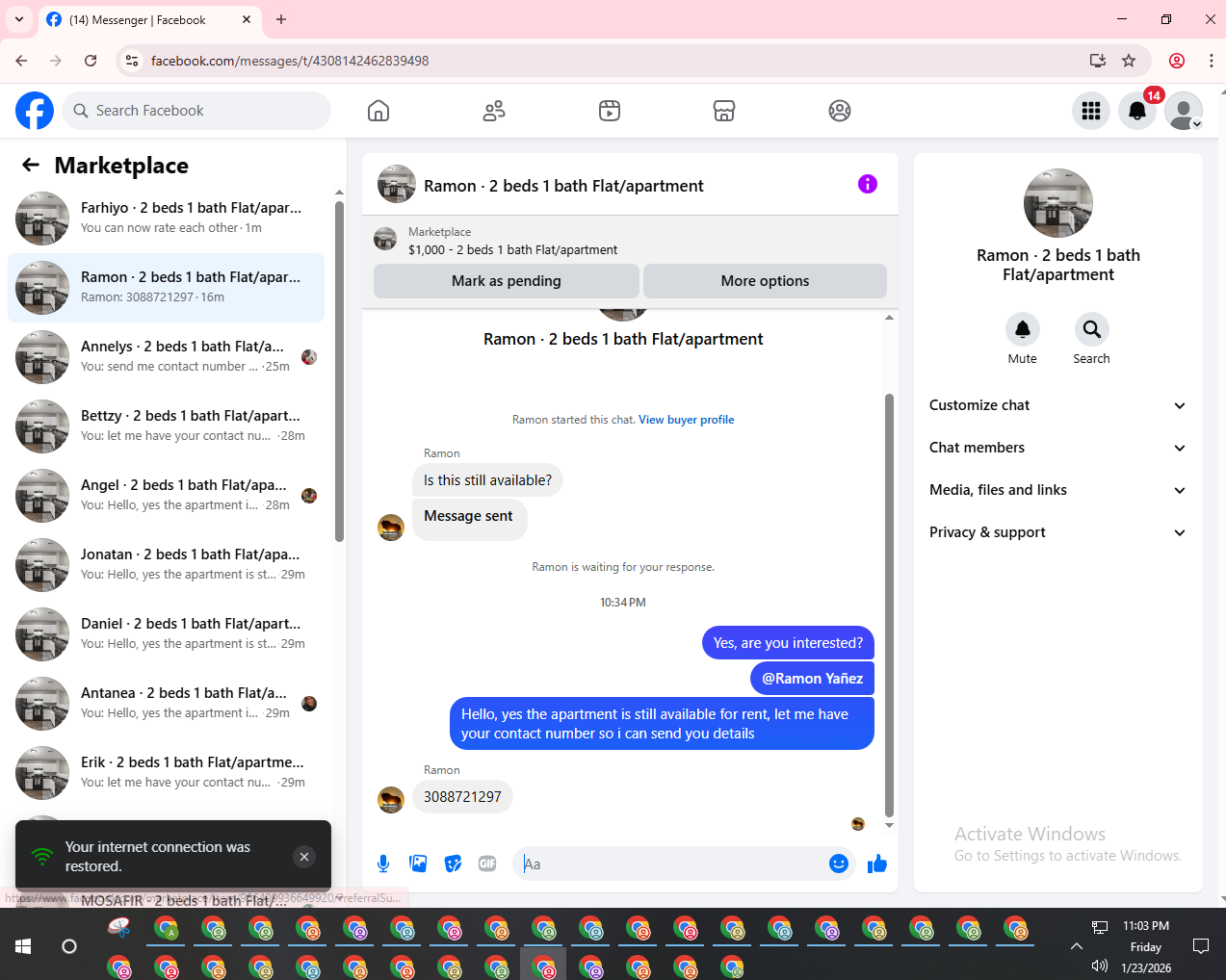Open the Video (Watch) icon
The width and height of the screenshot is (1226, 980).
(610, 111)
